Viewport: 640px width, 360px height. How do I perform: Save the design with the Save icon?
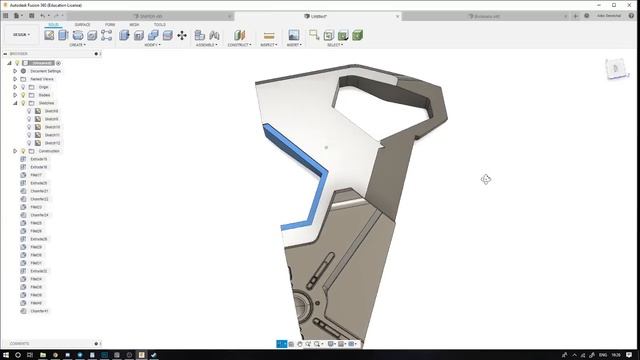click(x=31, y=16)
